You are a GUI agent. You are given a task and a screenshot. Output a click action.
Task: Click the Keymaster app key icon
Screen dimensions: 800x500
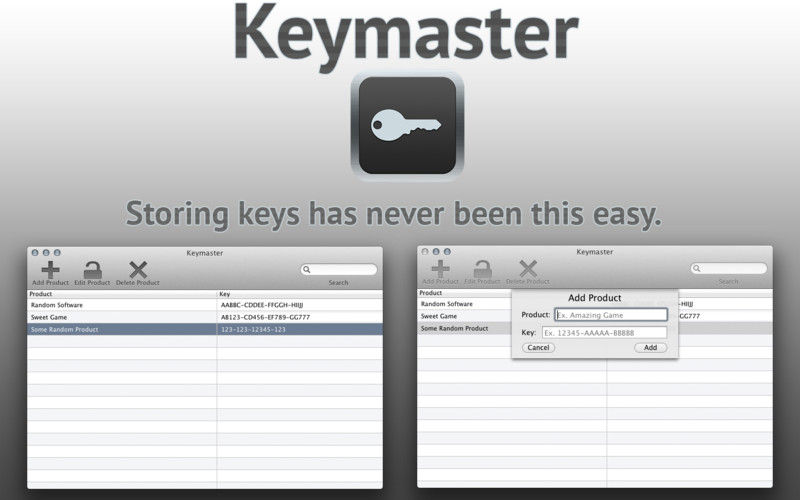click(x=407, y=126)
